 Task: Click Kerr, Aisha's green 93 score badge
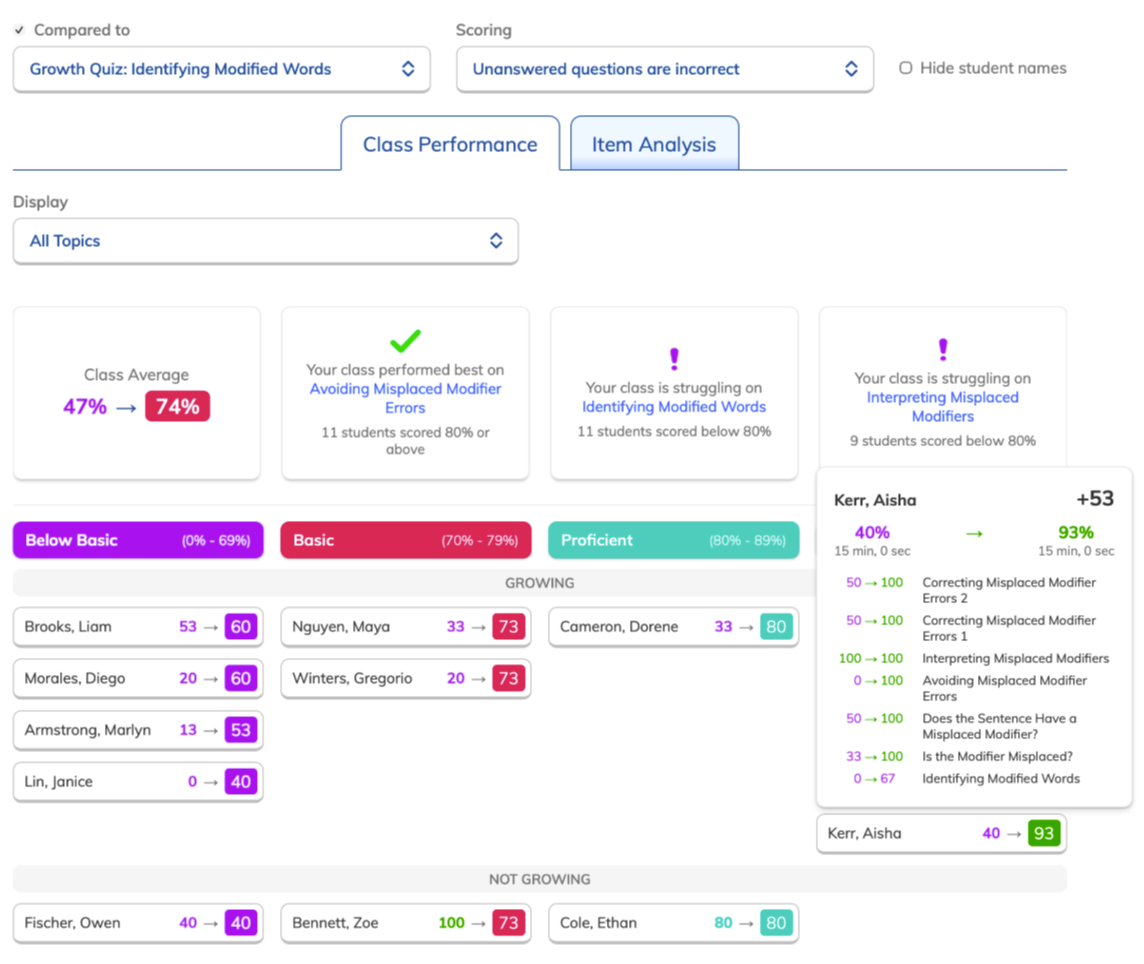point(1043,833)
